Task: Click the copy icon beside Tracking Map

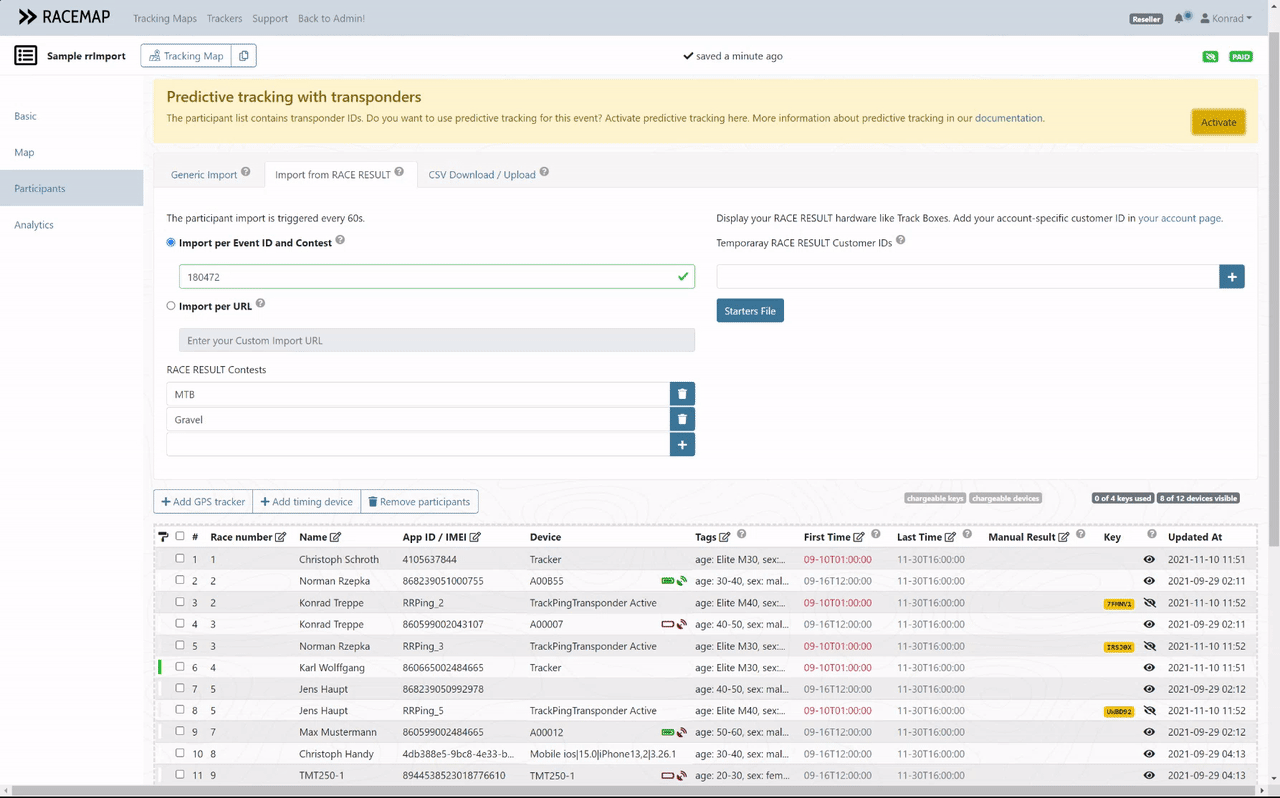Action: click(244, 56)
